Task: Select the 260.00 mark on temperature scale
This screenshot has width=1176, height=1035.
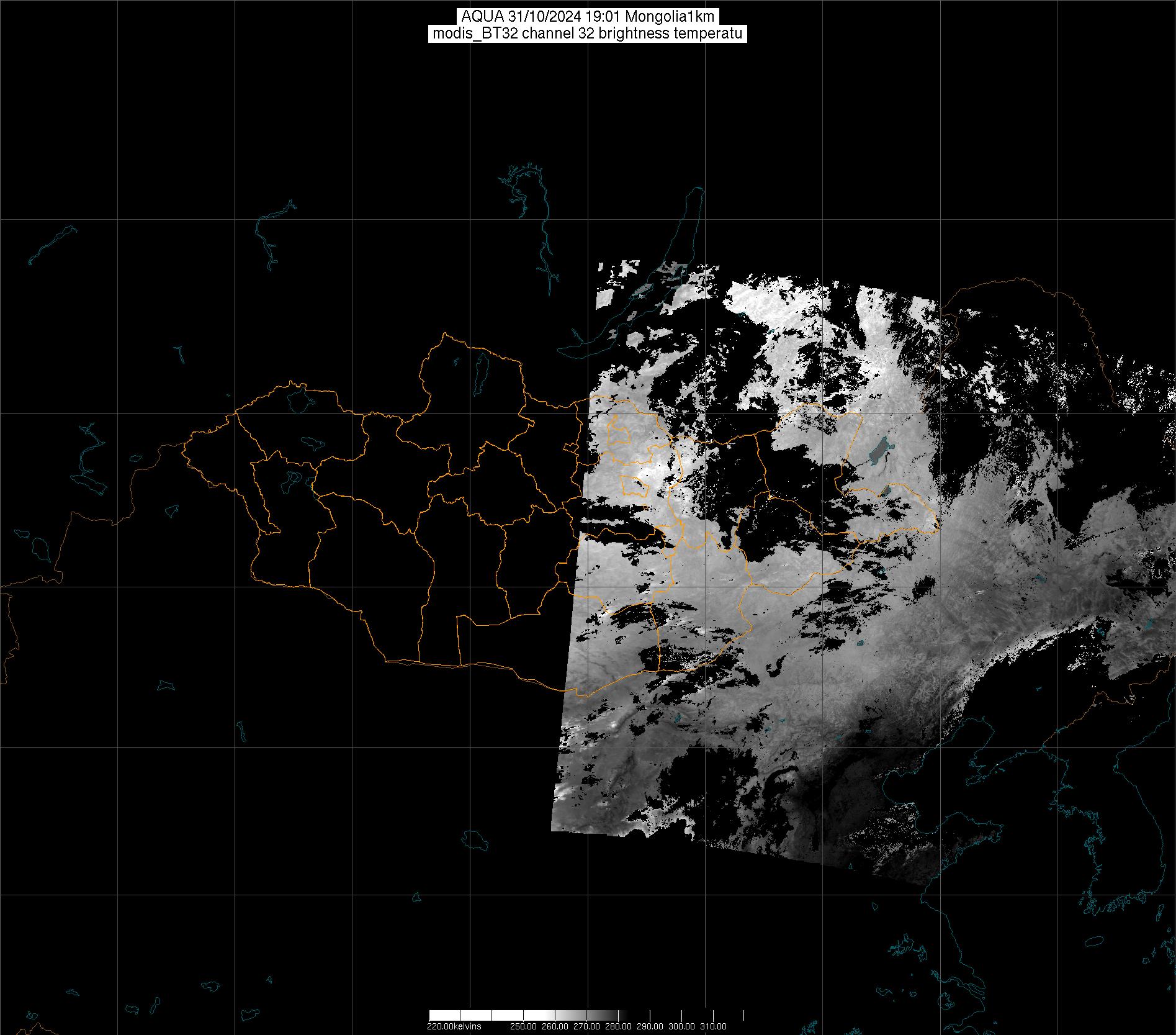Action: click(555, 1027)
